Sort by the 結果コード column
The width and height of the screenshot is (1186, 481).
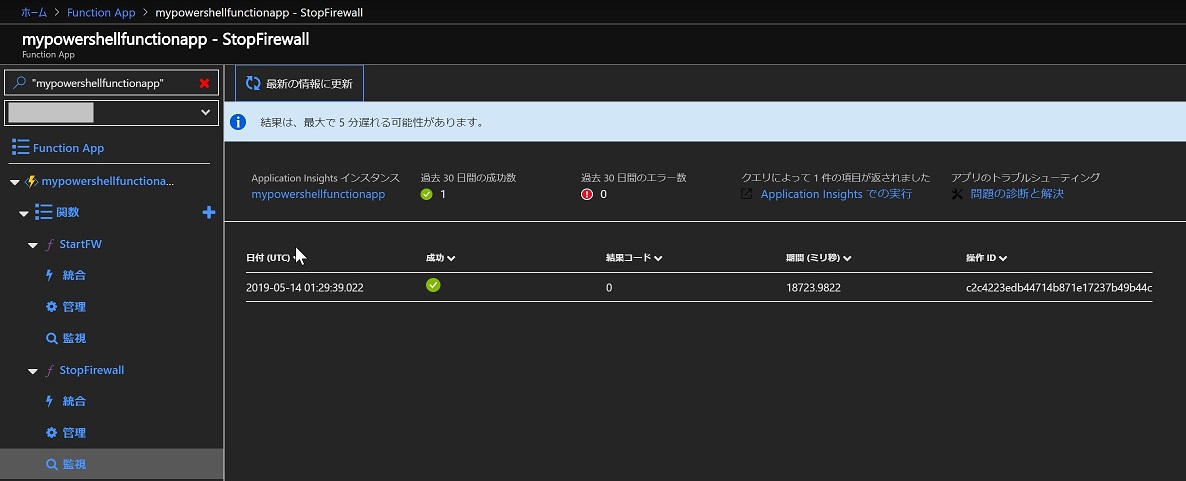tap(634, 258)
